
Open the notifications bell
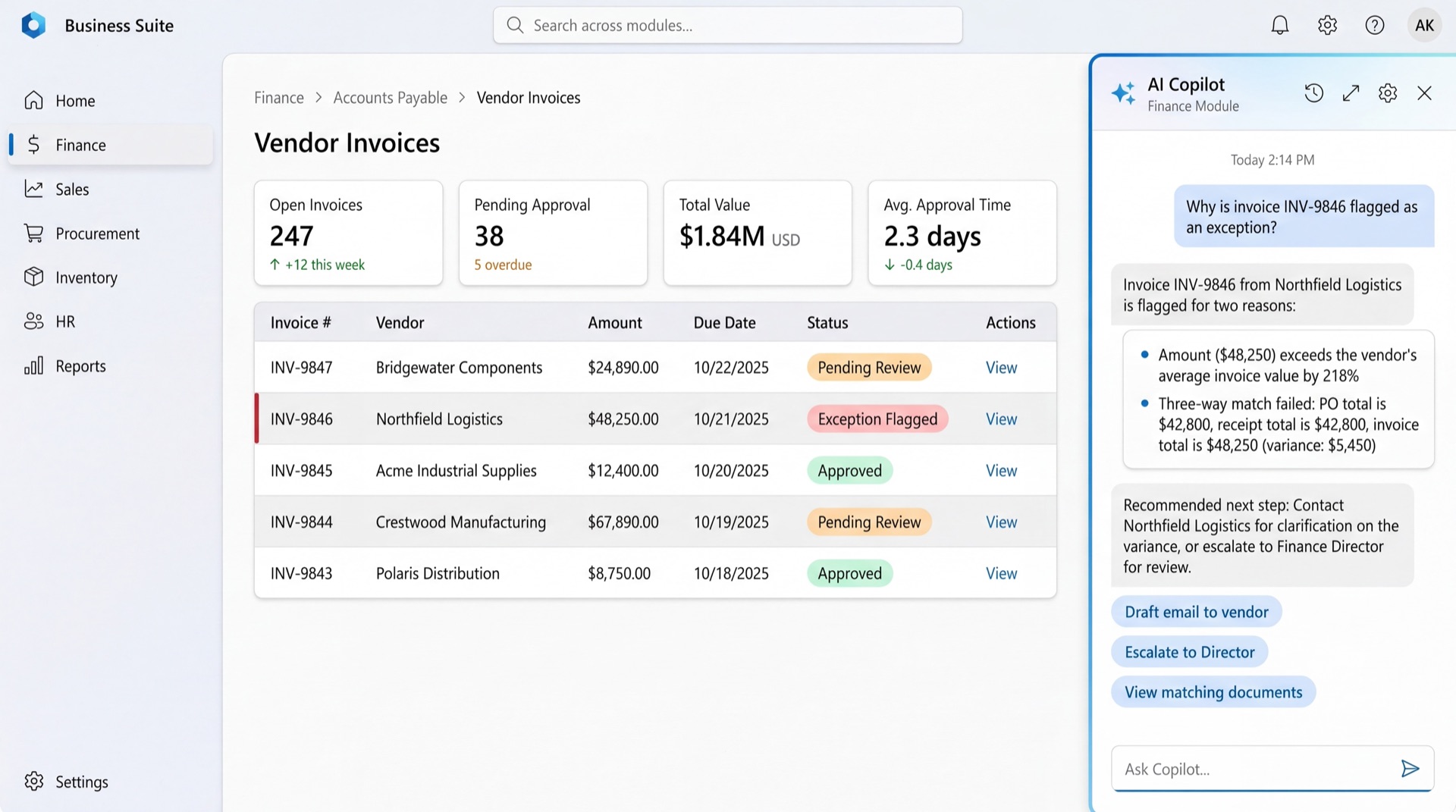(1280, 25)
